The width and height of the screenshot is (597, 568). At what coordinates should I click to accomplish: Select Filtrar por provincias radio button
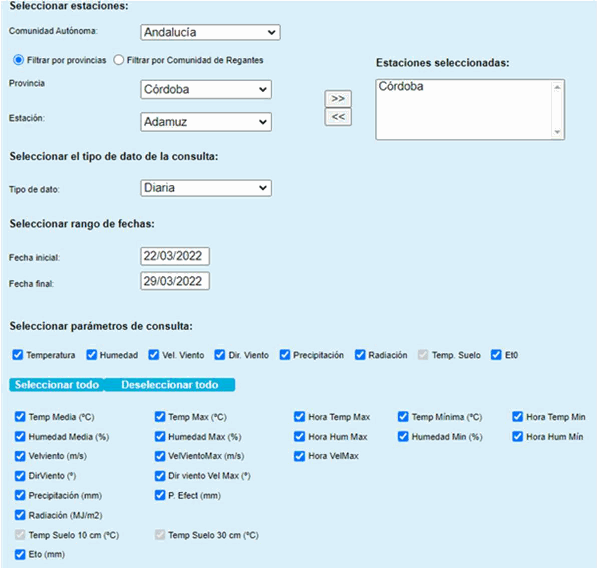coord(18,60)
